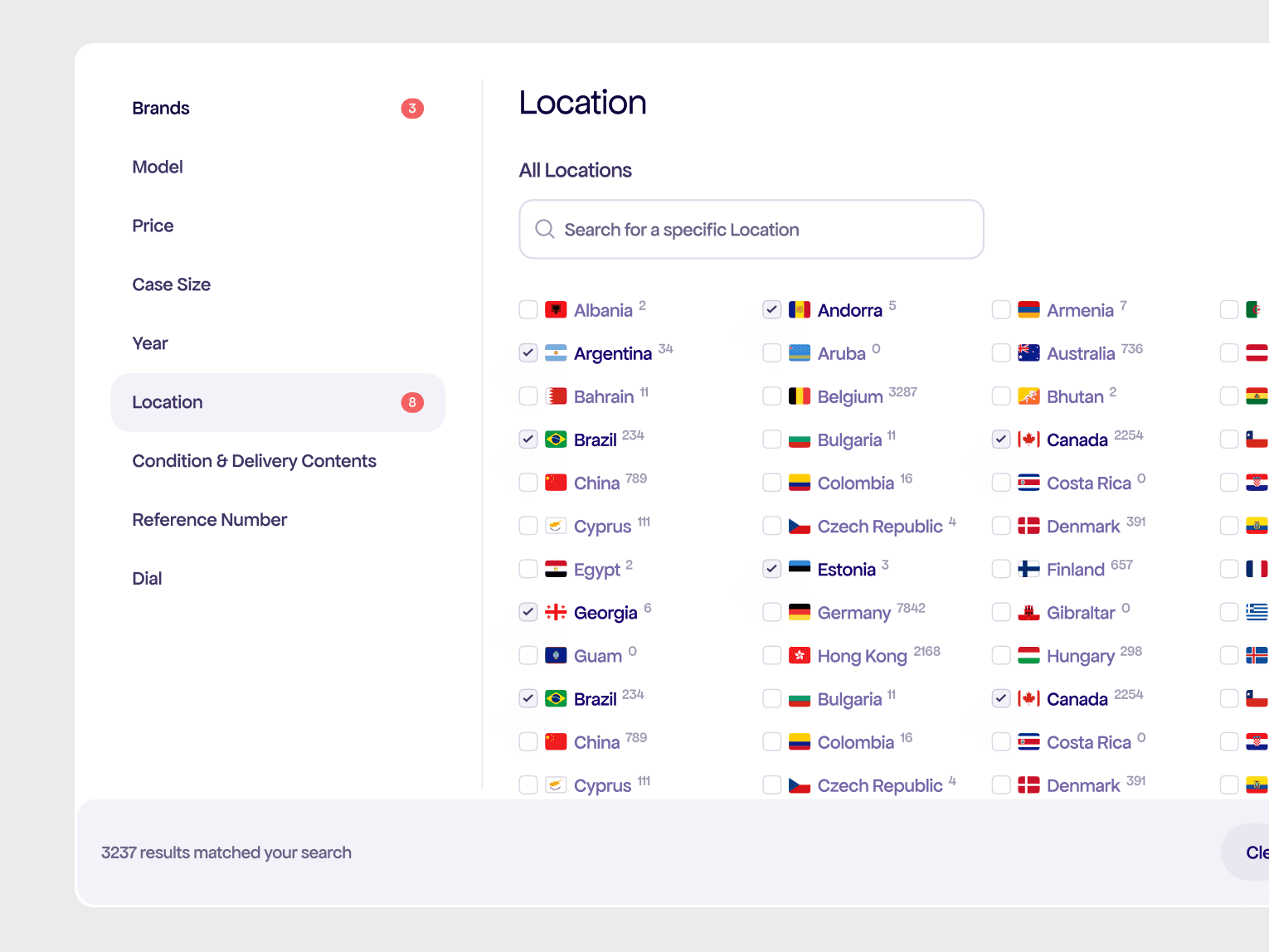This screenshot has width=1269, height=952.
Task: Uncheck the Estonia checkbox
Action: (771, 569)
